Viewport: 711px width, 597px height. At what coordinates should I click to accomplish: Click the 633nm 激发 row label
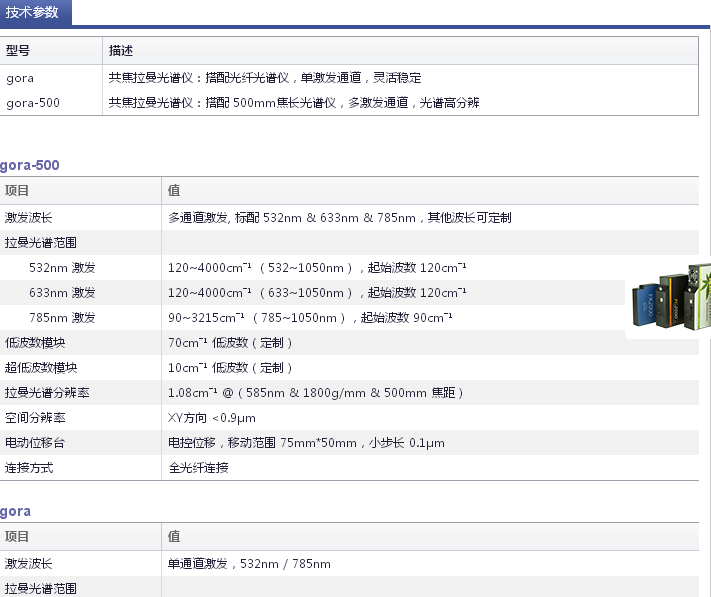click(62, 292)
